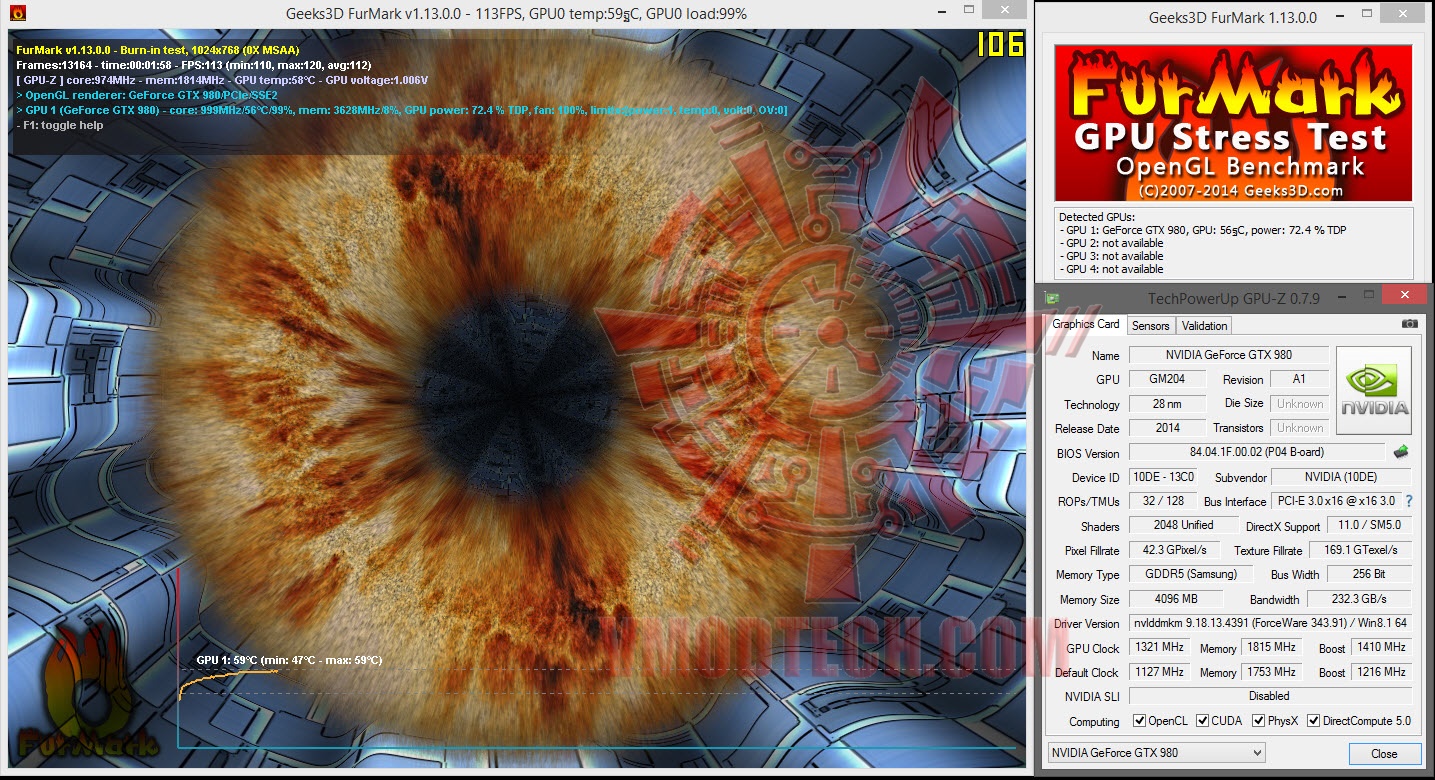The image size is (1435, 780).
Task: Click the GPU-Z graphics card title bar icon
Action: [x=1050, y=297]
